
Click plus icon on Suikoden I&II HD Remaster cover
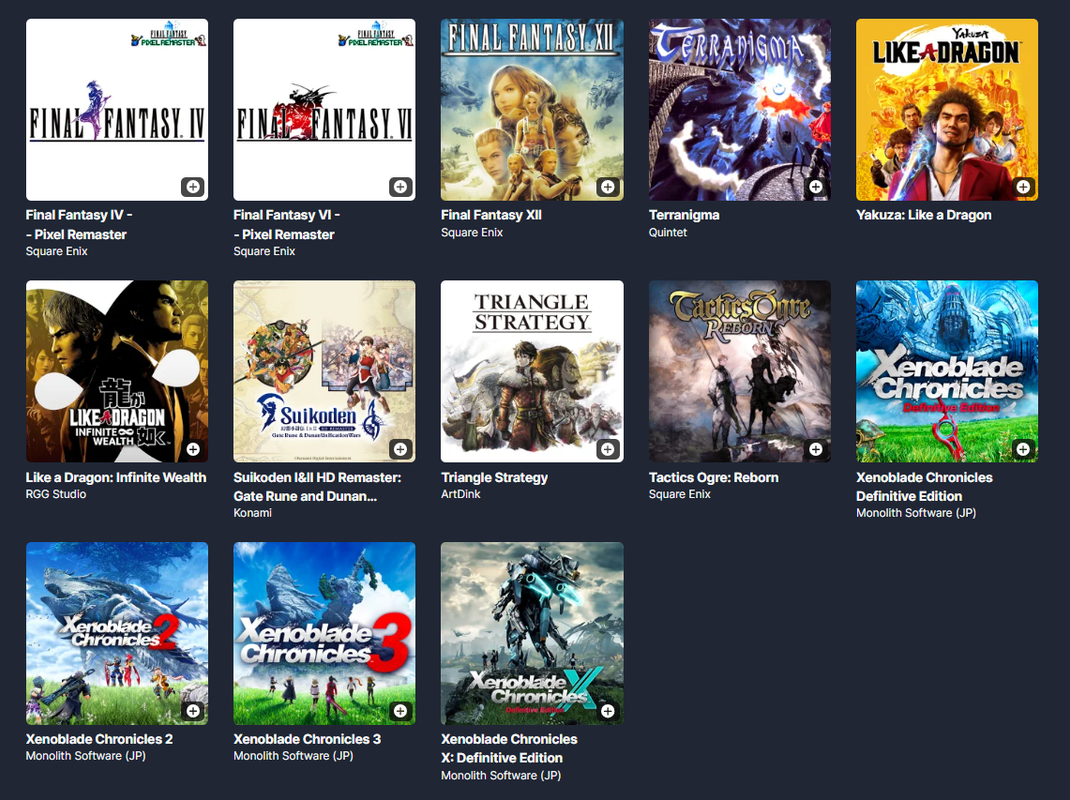tap(401, 448)
